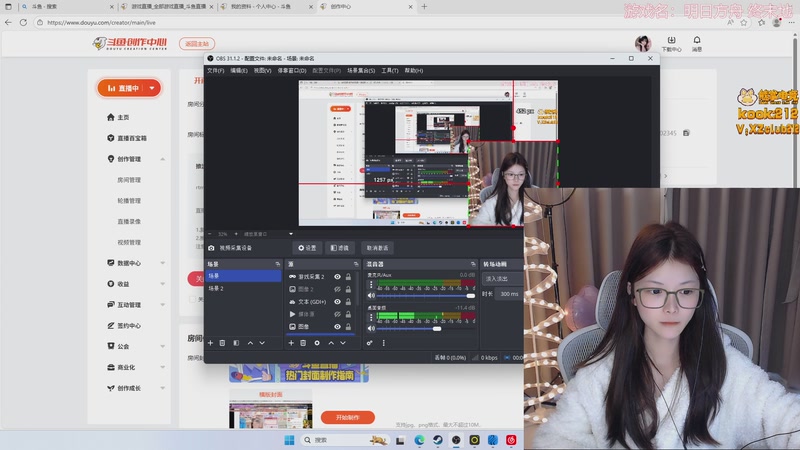Open desktop audio channel options dots

pyautogui.click(x=371, y=317)
